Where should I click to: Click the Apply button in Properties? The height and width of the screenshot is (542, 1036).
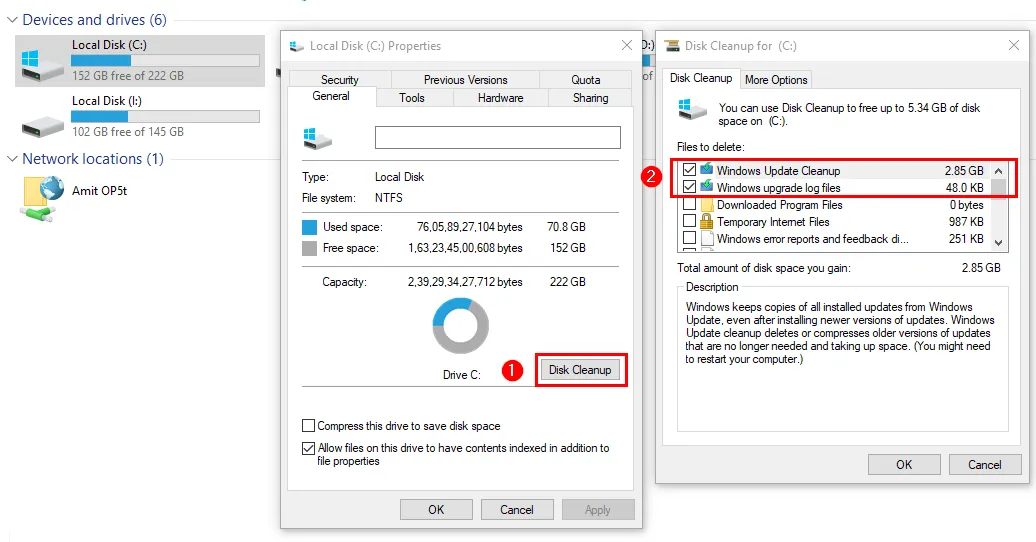click(x=598, y=510)
